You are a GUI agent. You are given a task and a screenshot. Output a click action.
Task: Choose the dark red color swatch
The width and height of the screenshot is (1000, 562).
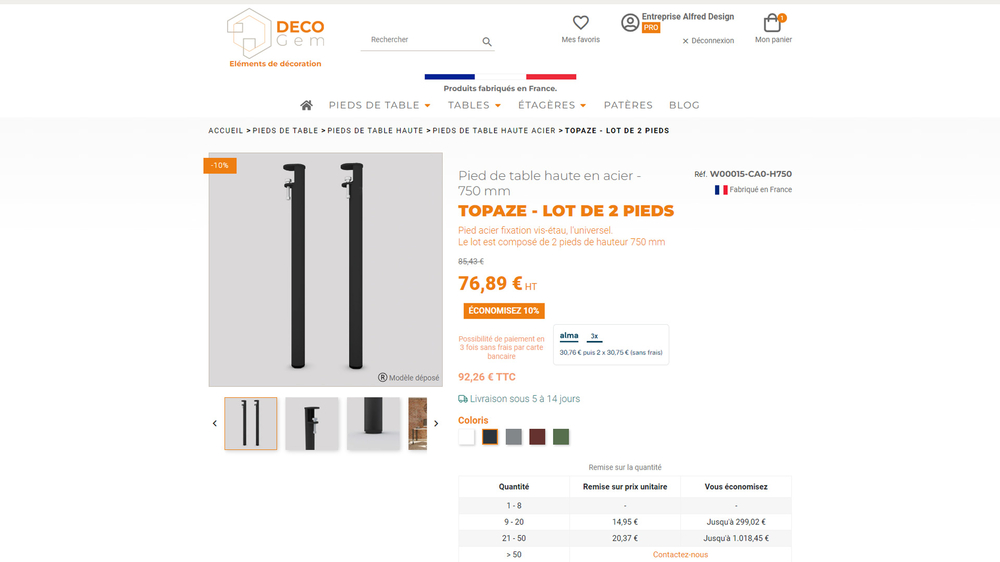(x=537, y=437)
